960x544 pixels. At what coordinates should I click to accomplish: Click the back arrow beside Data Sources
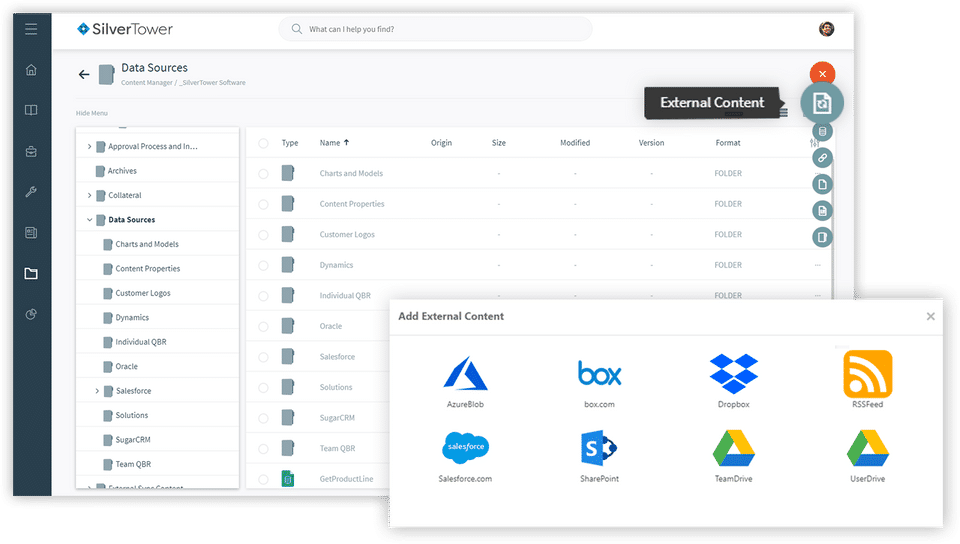[x=84, y=75]
